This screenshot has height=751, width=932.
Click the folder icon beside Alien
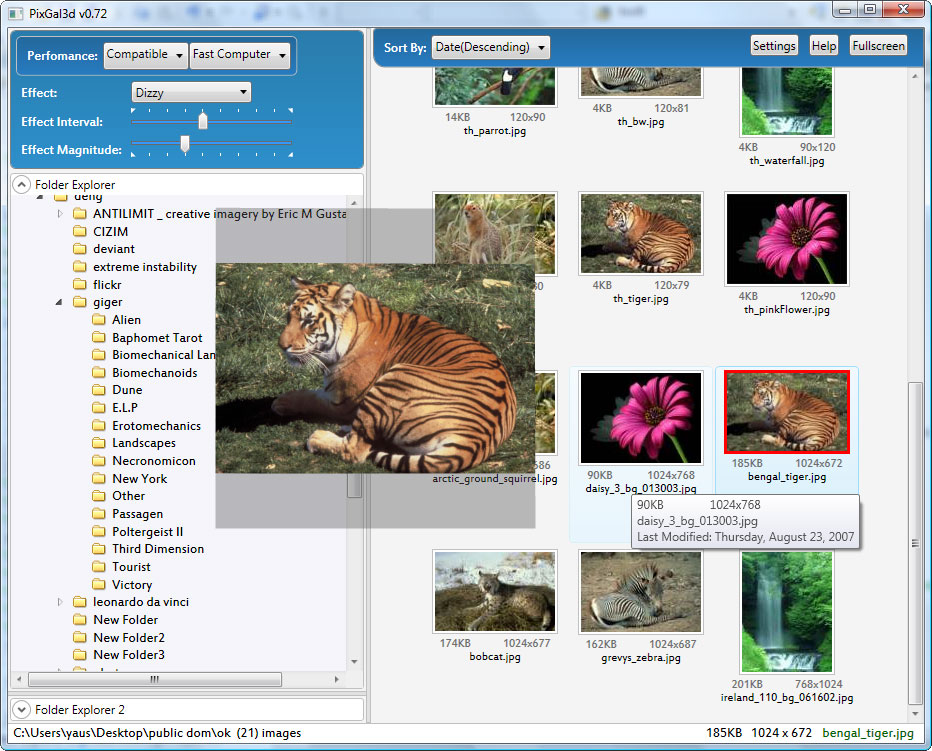click(99, 320)
